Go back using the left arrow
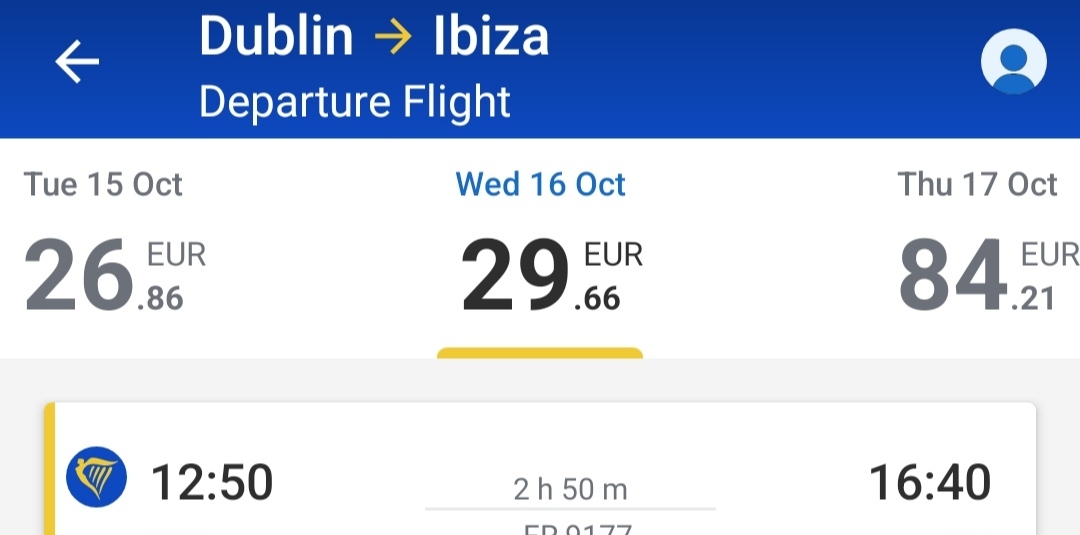This screenshot has height=535, width=1080. click(x=77, y=61)
